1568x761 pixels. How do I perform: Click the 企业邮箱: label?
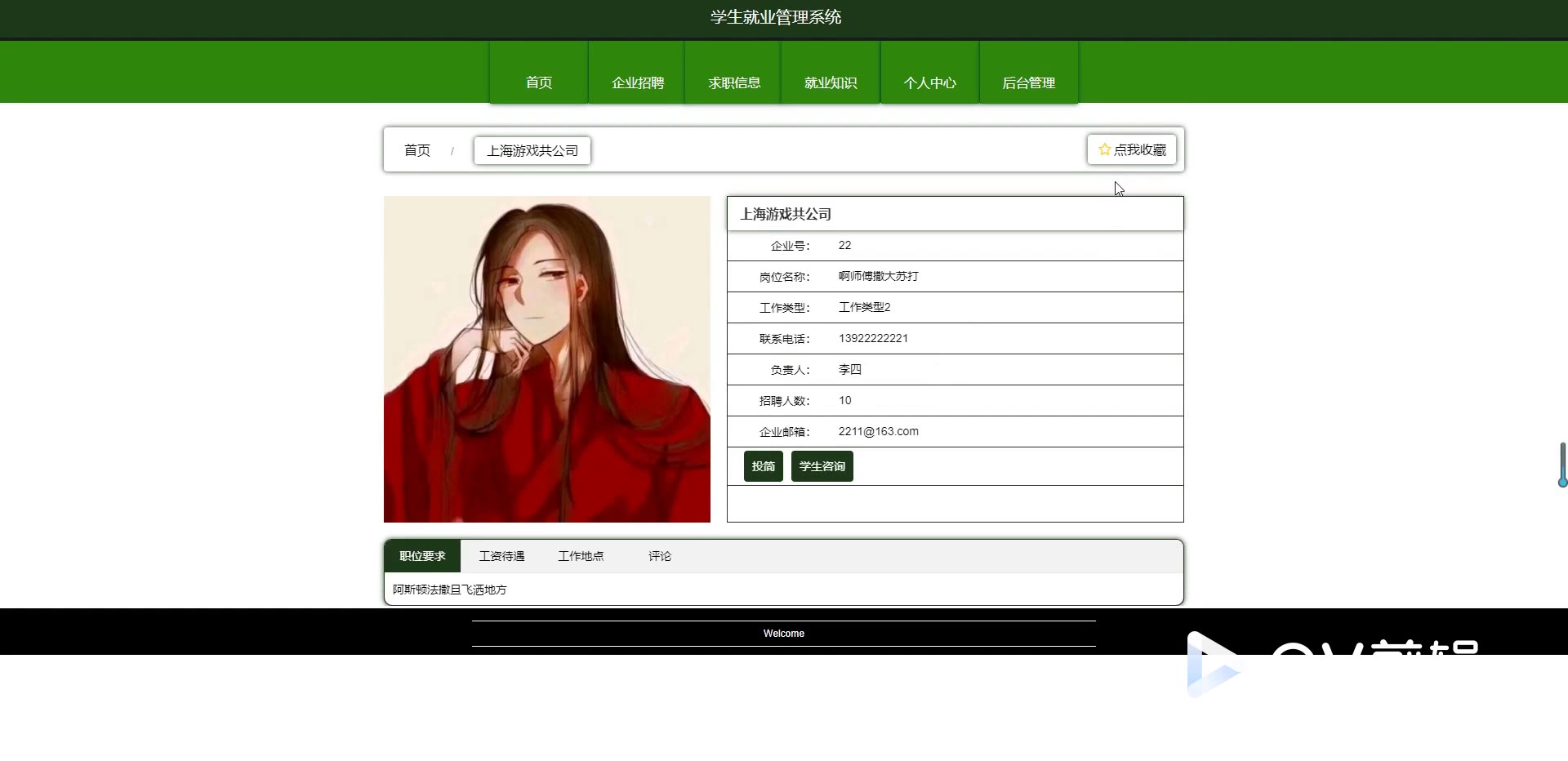785,432
